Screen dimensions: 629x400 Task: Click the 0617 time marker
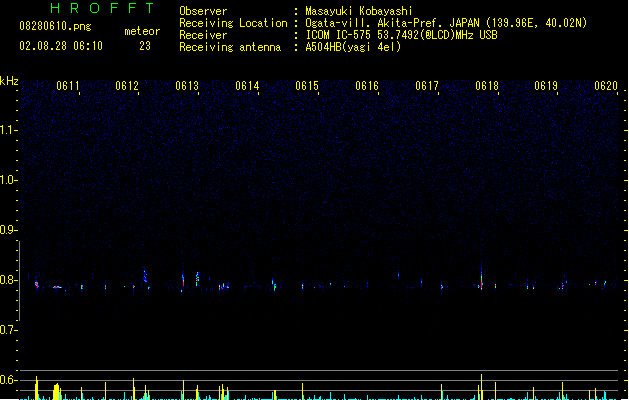427,86
